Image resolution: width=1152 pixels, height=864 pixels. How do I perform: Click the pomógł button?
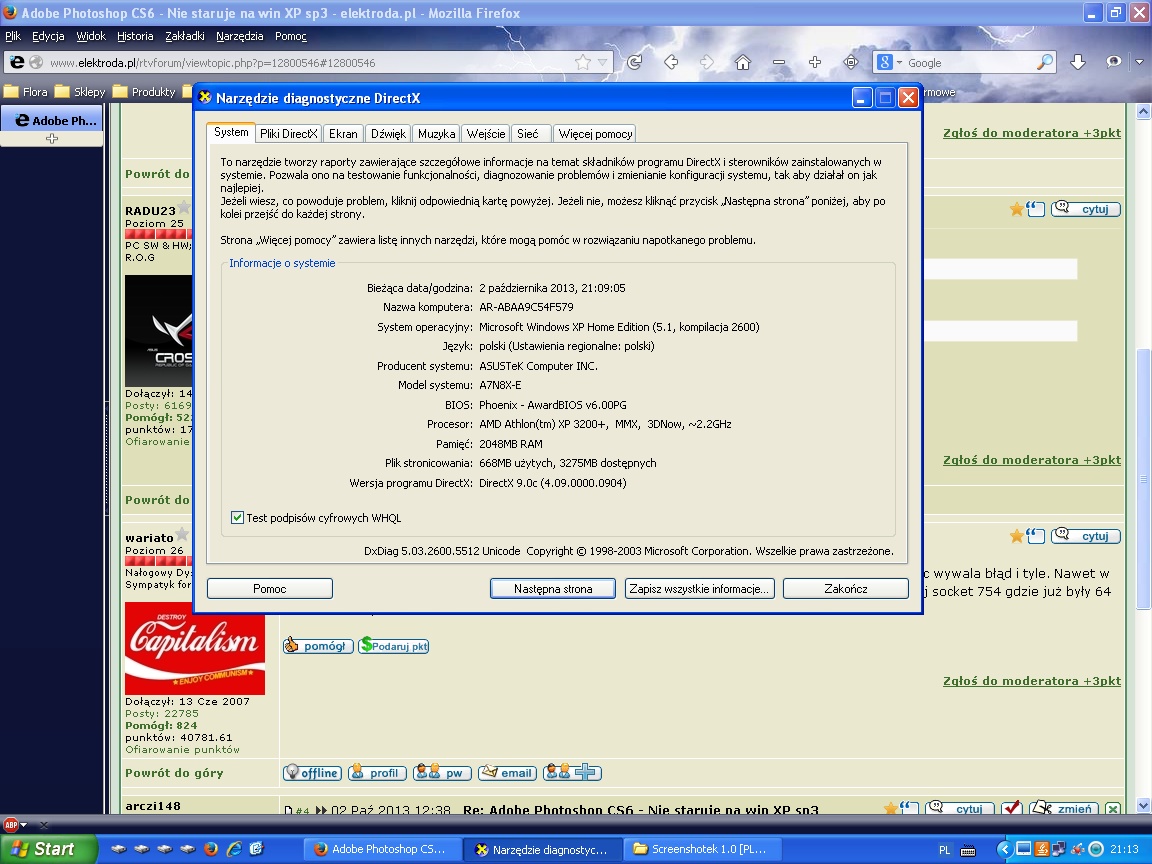click(318, 646)
